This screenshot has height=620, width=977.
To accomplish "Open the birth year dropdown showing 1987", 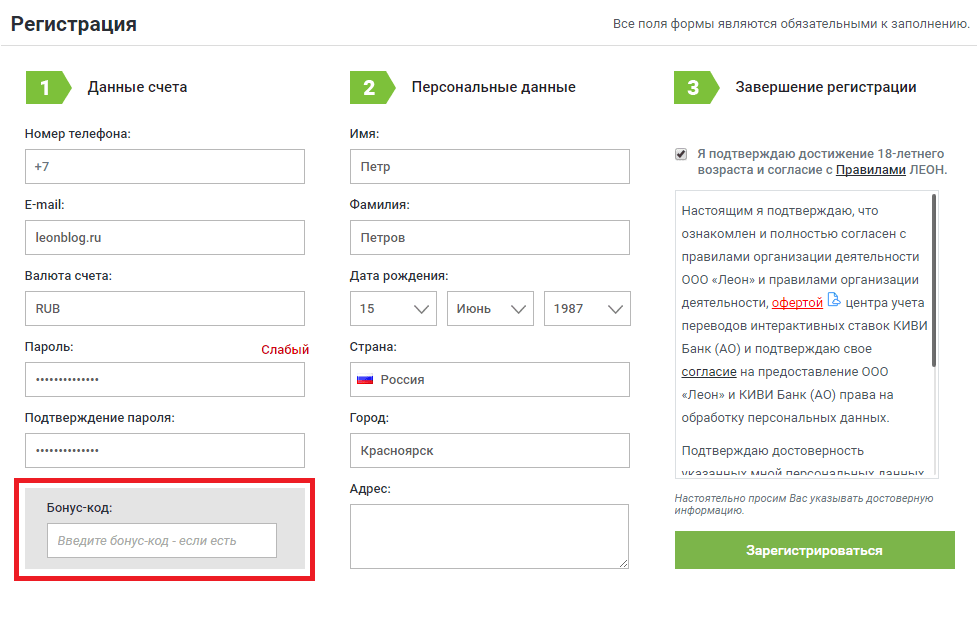I will pyautogui.click(x=588, y=308).
